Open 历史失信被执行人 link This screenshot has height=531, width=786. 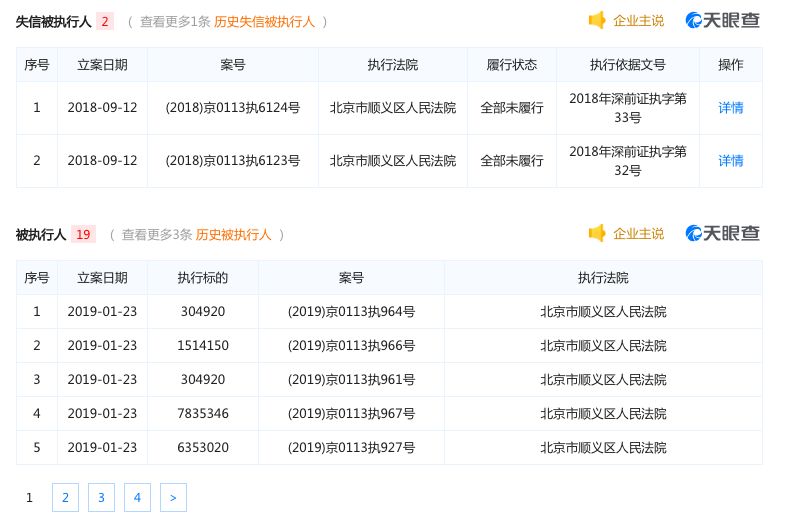point(264,21)
